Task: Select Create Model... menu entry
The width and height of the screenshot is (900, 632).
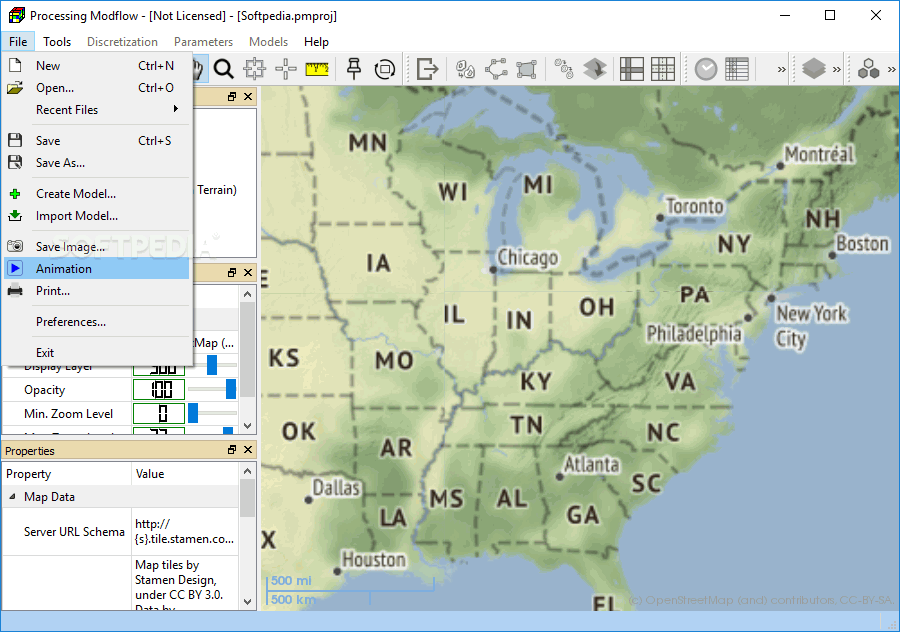Action: tap(96, 194)
